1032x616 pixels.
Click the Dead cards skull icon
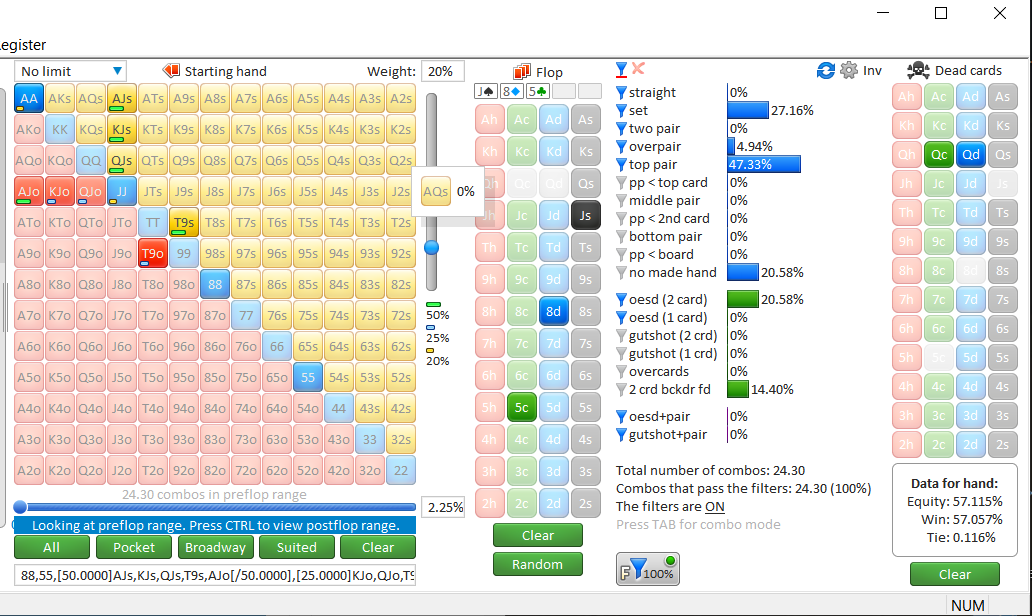pos(917,71)
